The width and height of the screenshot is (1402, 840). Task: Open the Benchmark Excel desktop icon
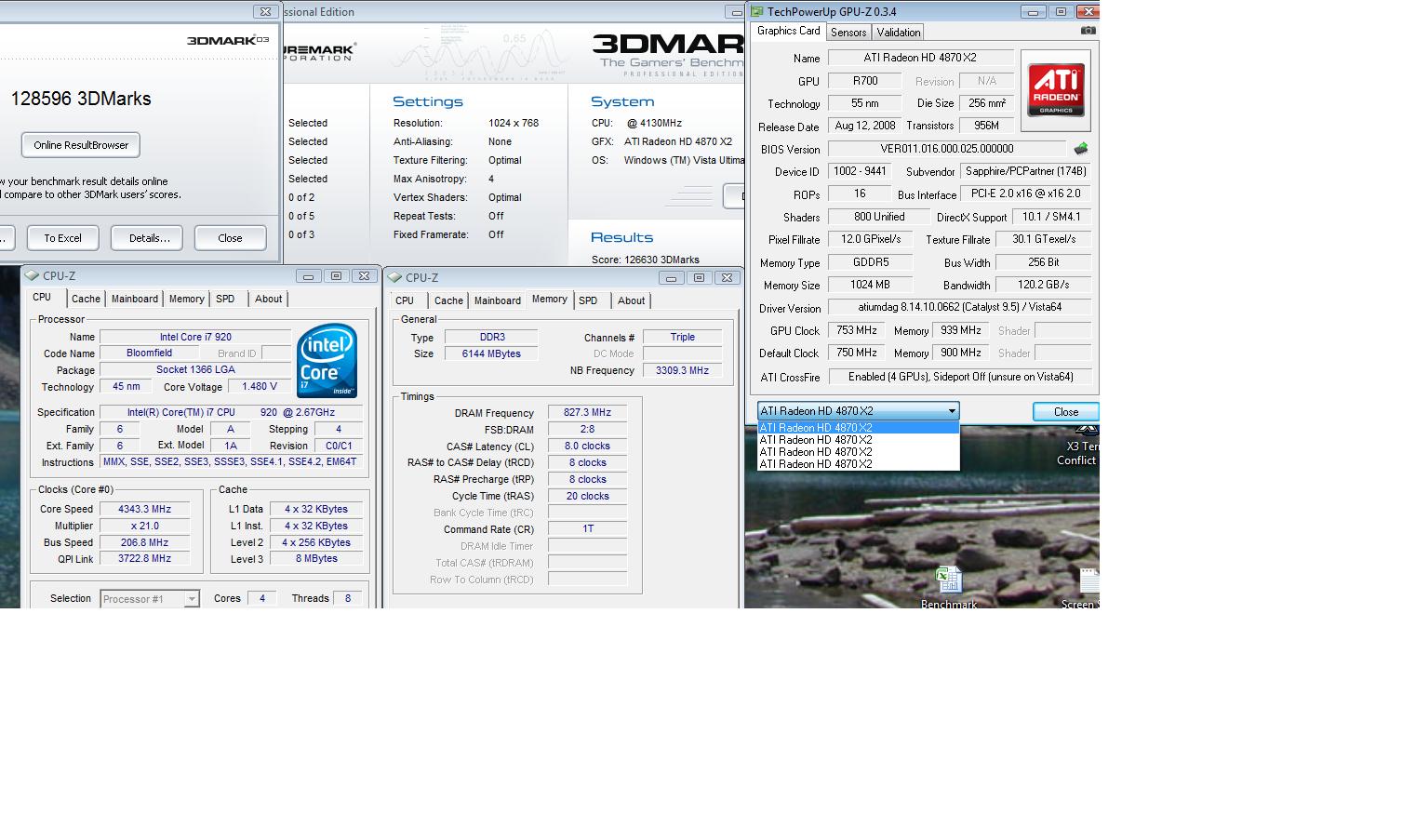click(x=948, y=588)
